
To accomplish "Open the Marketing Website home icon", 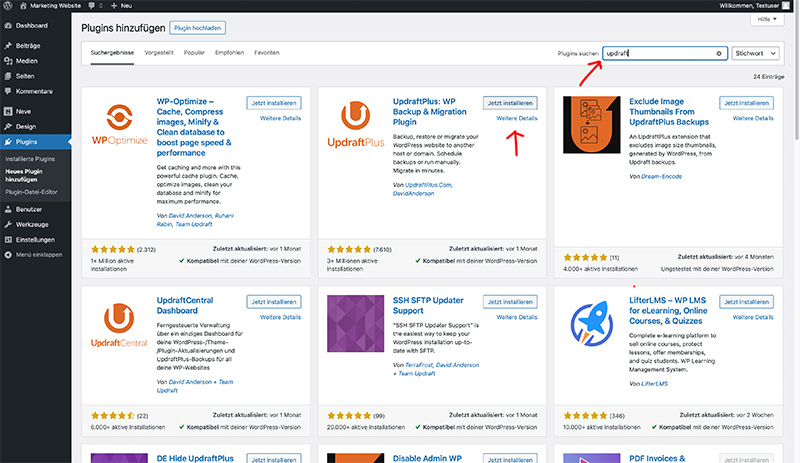I will [x=23, y=6].
